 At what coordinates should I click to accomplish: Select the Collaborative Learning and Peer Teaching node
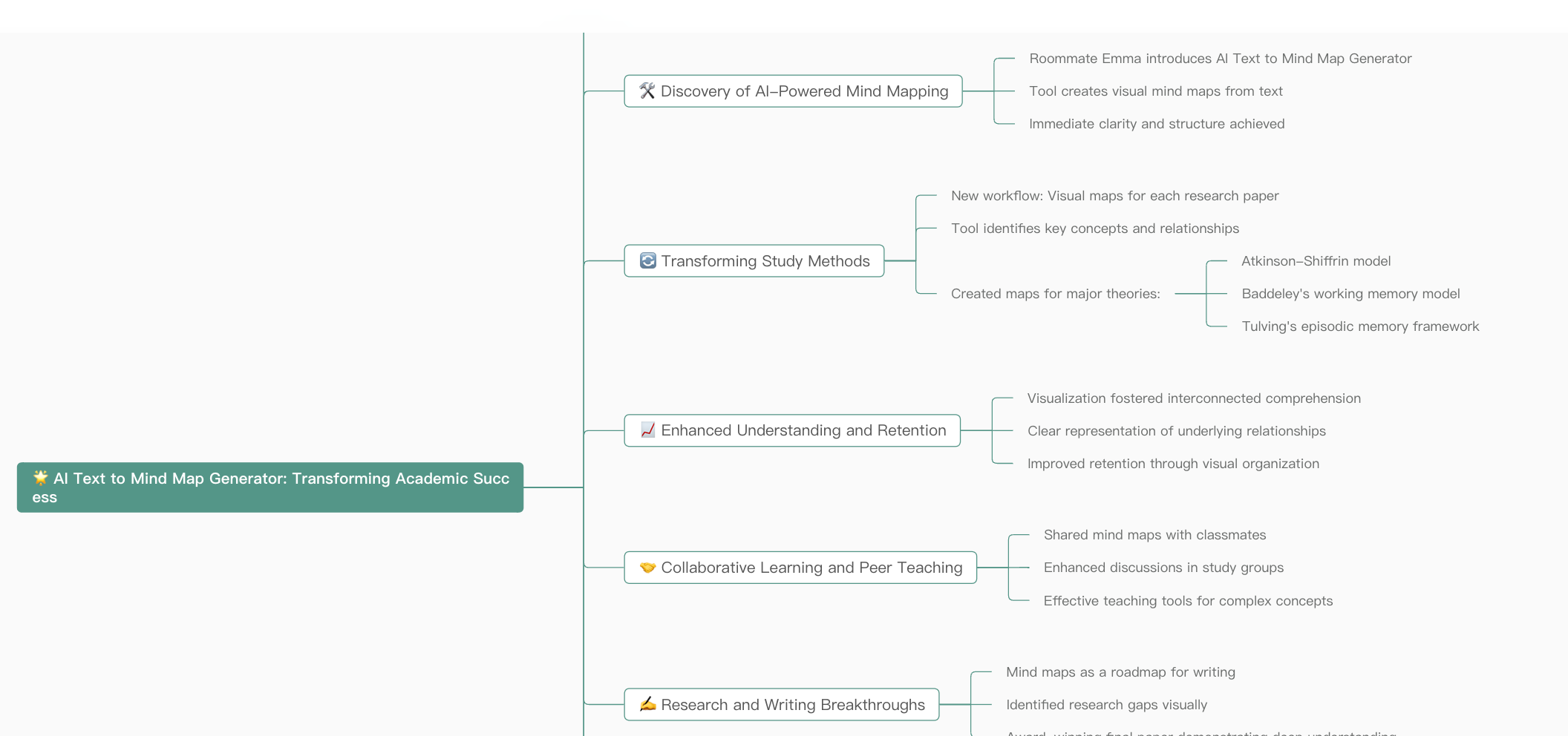800,568
